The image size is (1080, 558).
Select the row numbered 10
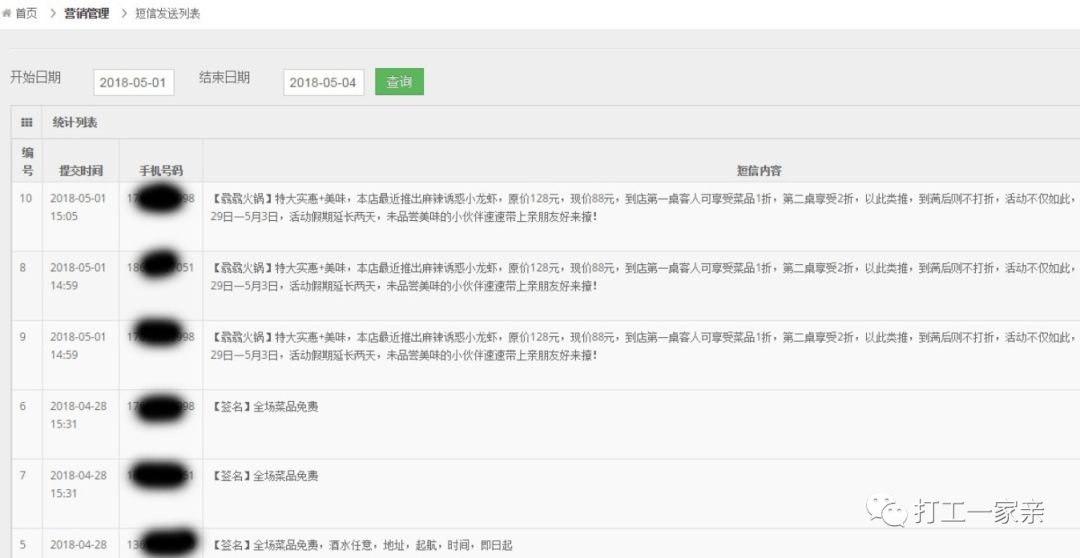click(26, 198)
